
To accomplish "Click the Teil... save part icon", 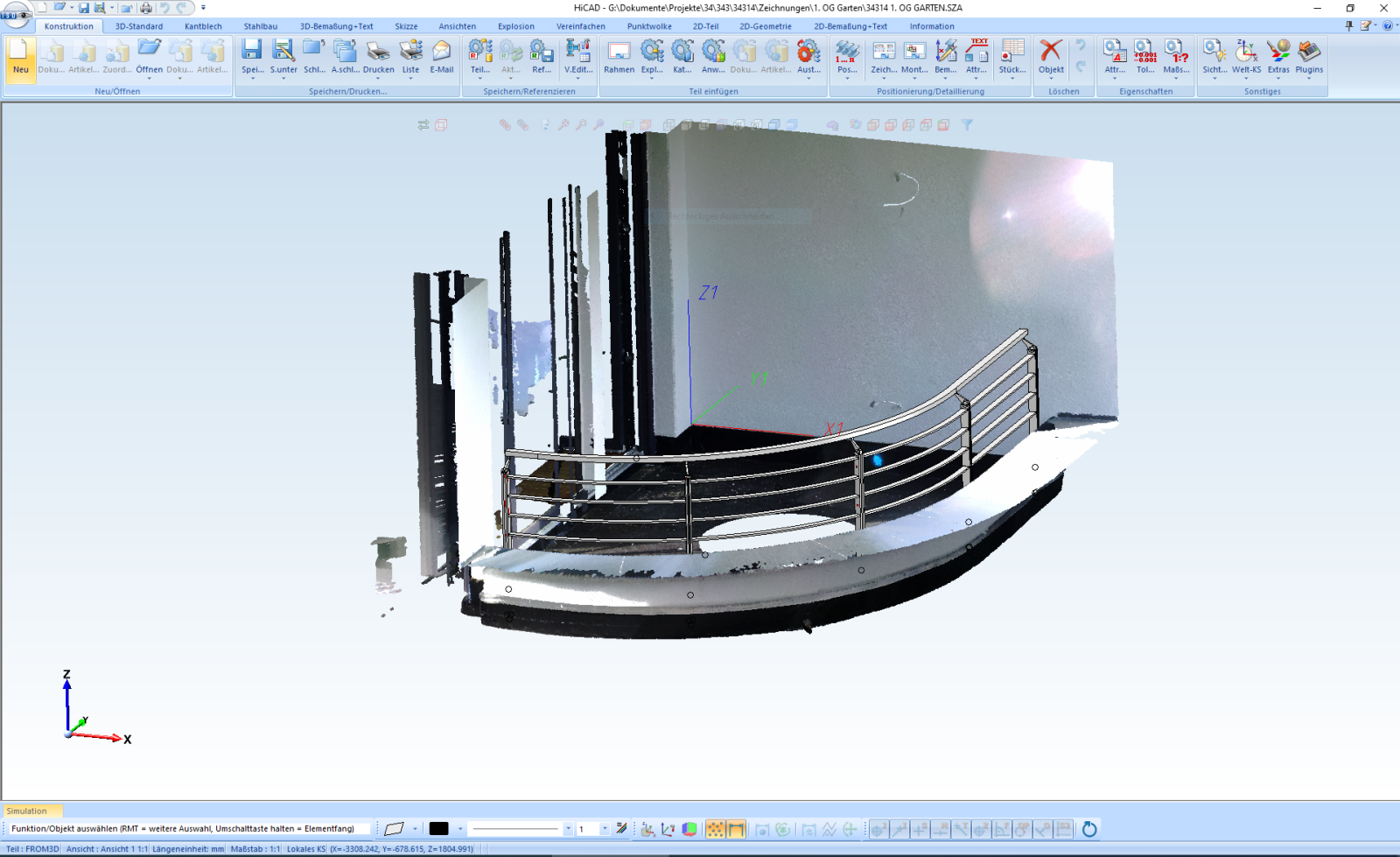I will (479, 51).
